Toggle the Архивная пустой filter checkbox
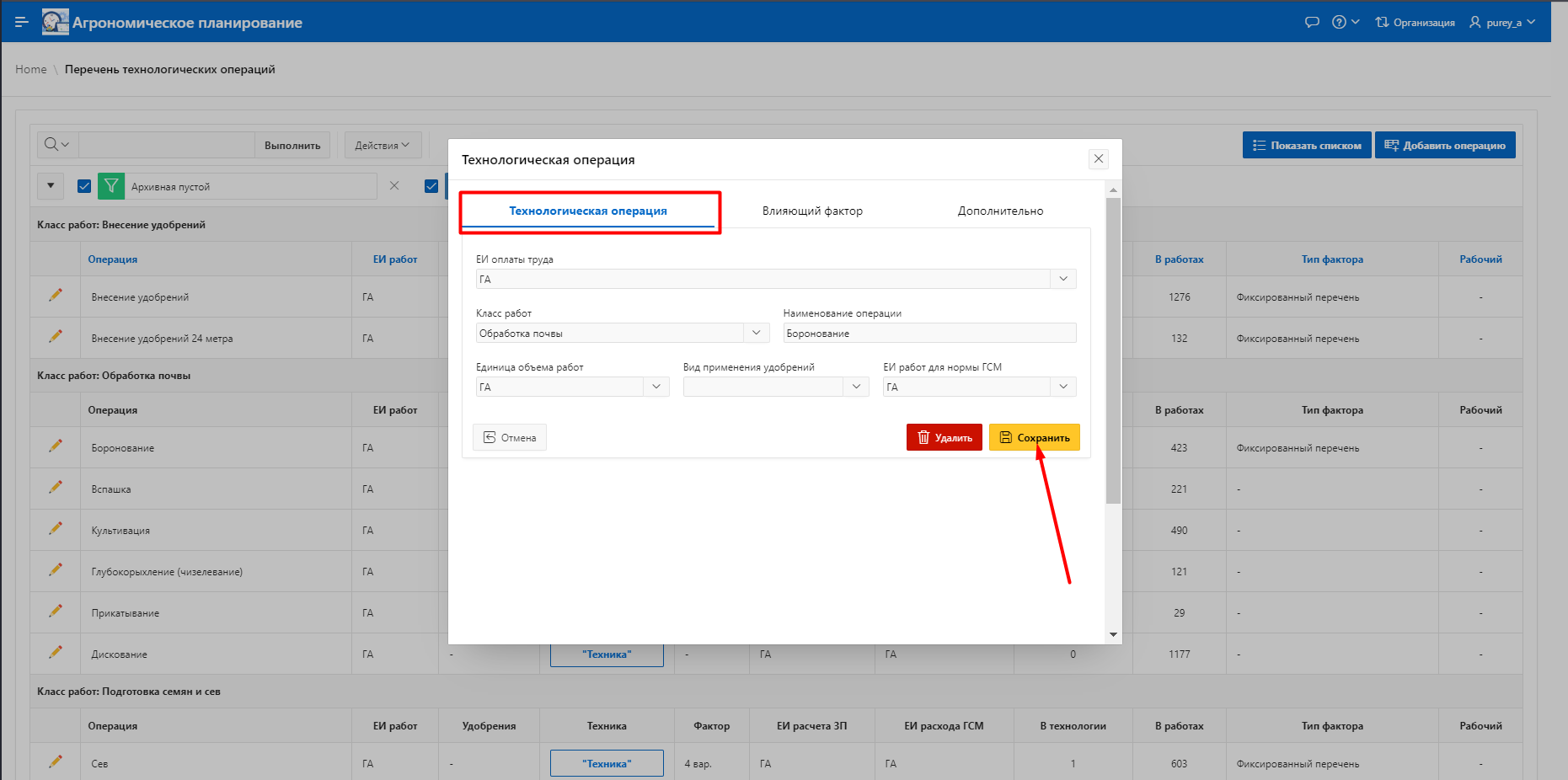The height and width of the screenshot is (780, 1568). coord(84,186)
